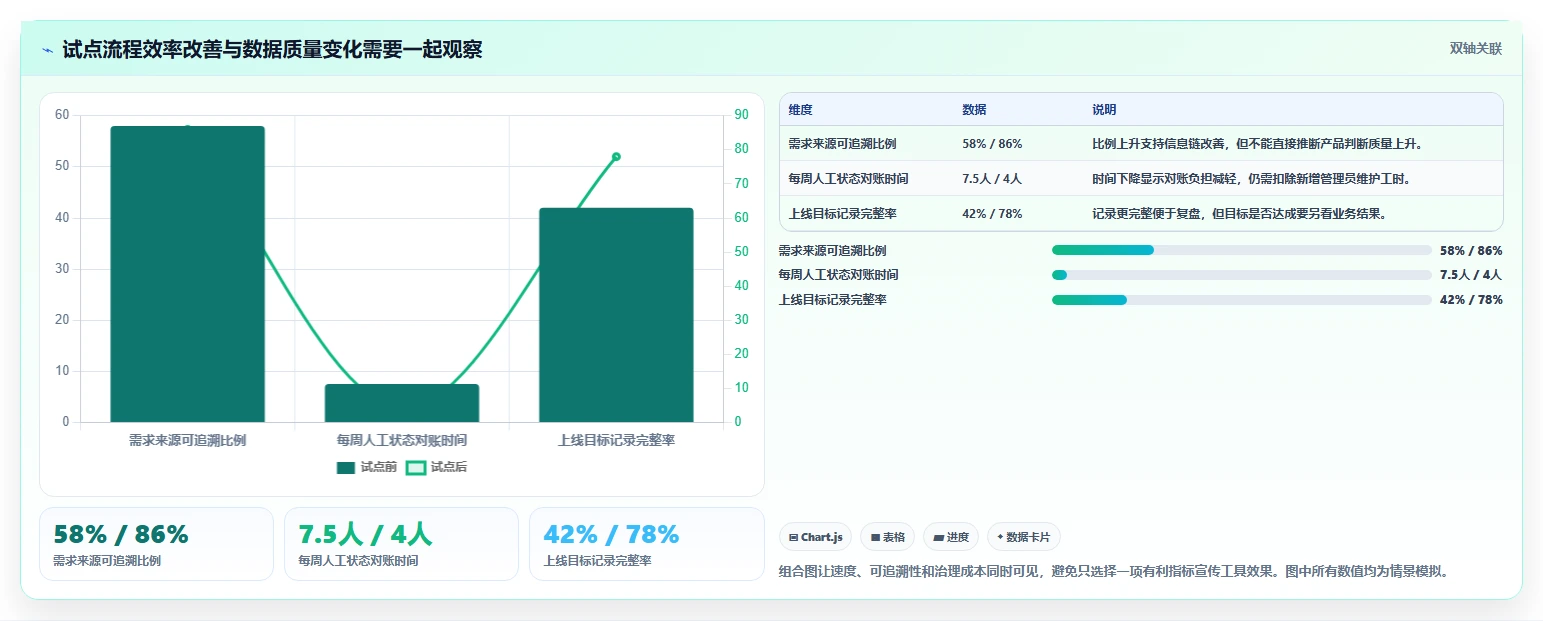
Task: Click the Chart.js chip
Action: [x=815, y=537]
